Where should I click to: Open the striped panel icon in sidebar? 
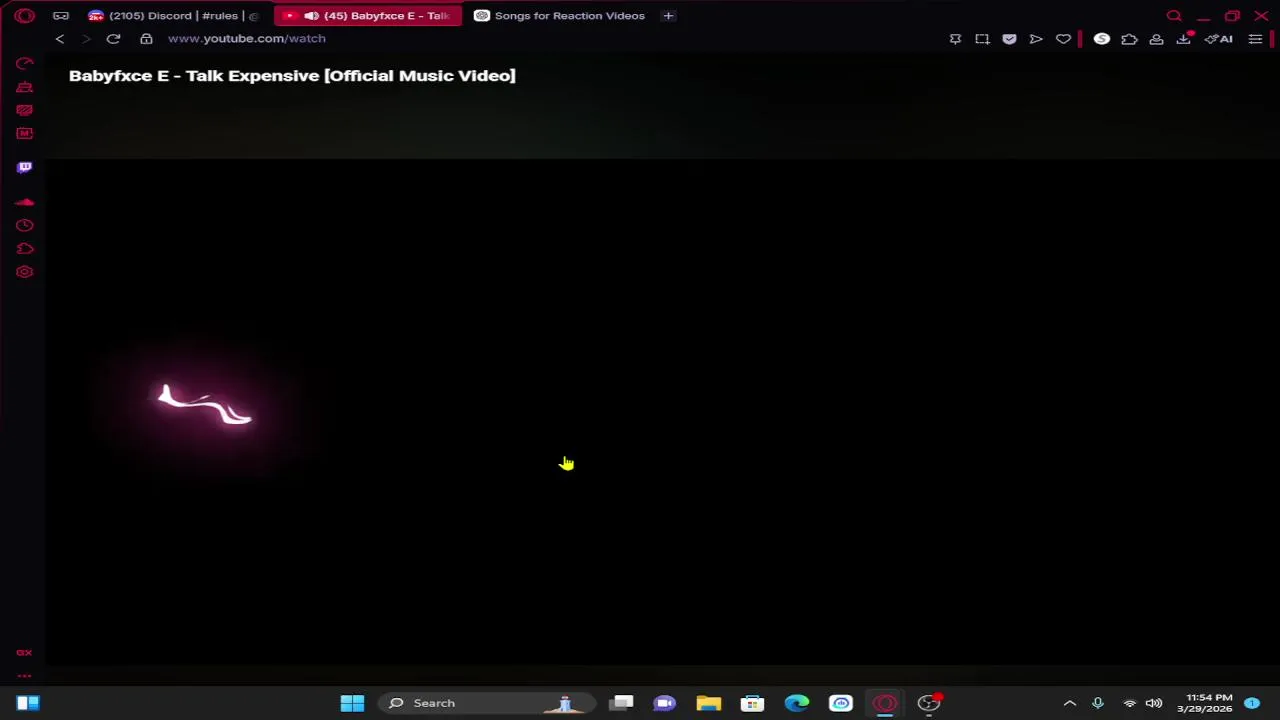[25, 110]
